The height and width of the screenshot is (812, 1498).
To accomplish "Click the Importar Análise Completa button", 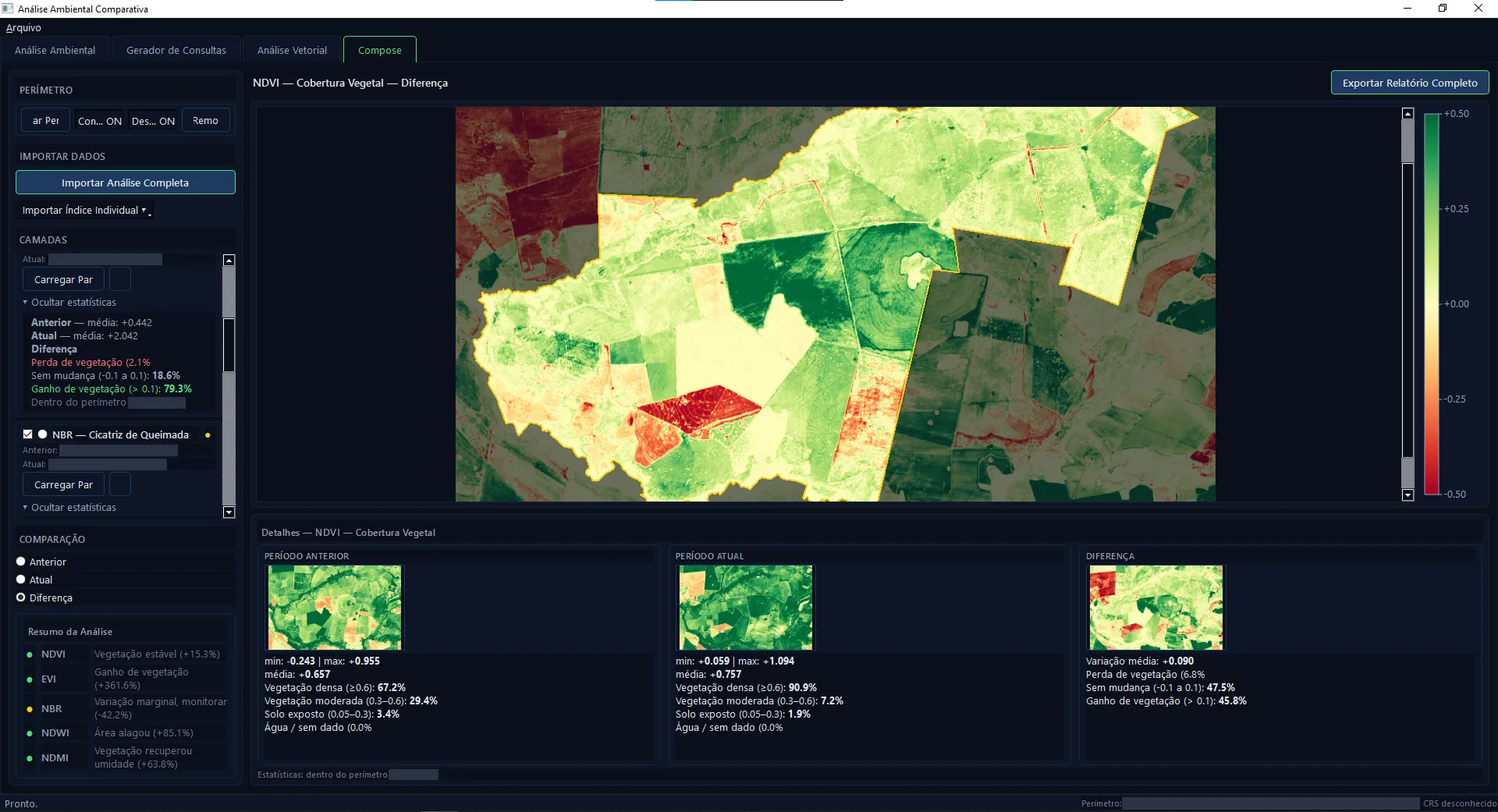I will (126, 183).
